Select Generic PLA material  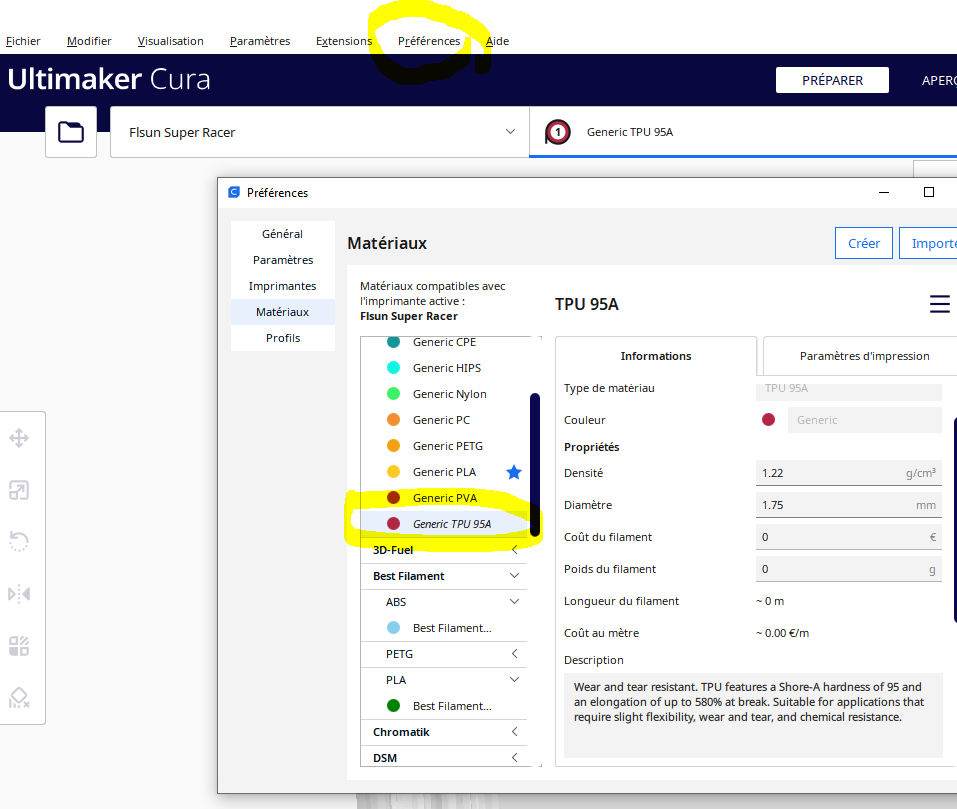[444, 472]
